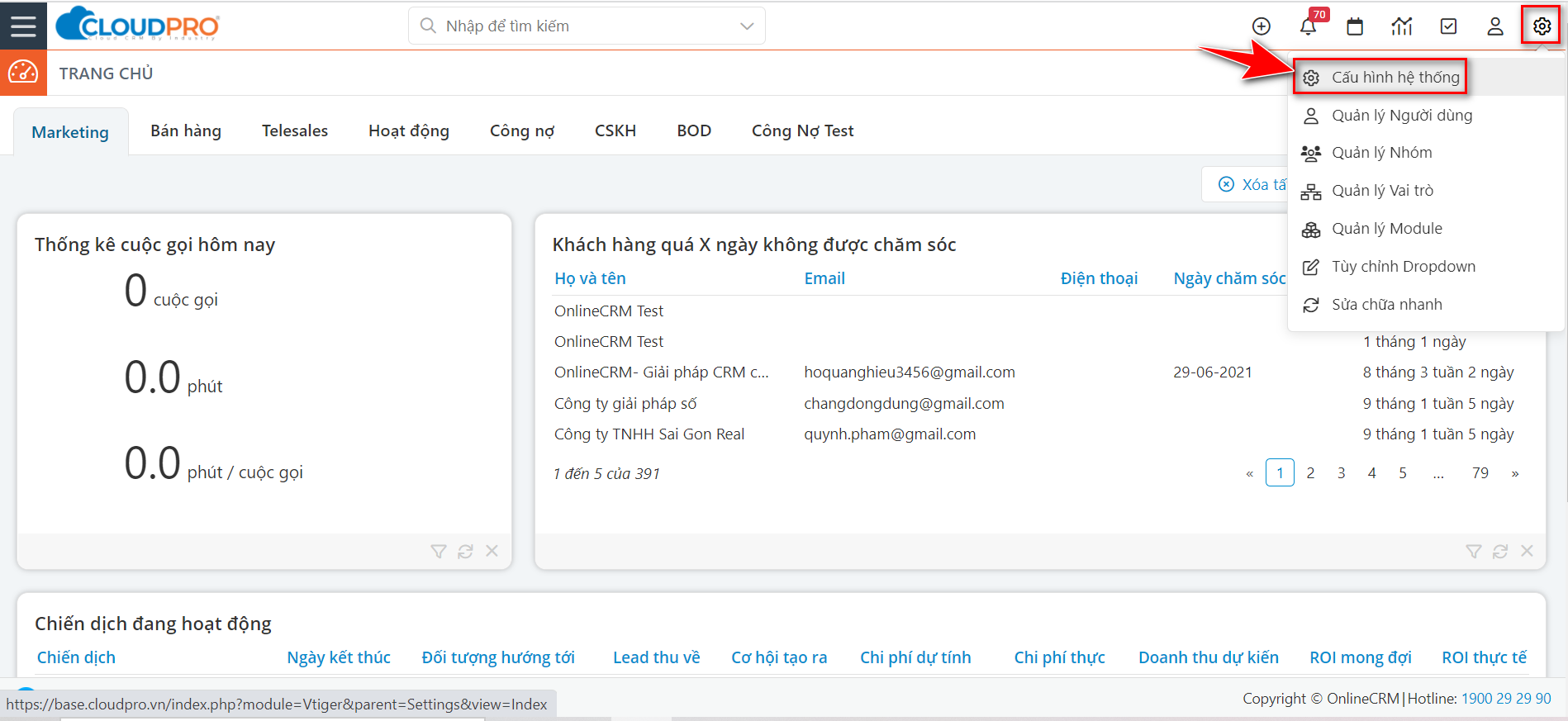Screen dimensions: 1568x721
Task: Expand the search box dropdown arrow
Action: pos(747,26)
